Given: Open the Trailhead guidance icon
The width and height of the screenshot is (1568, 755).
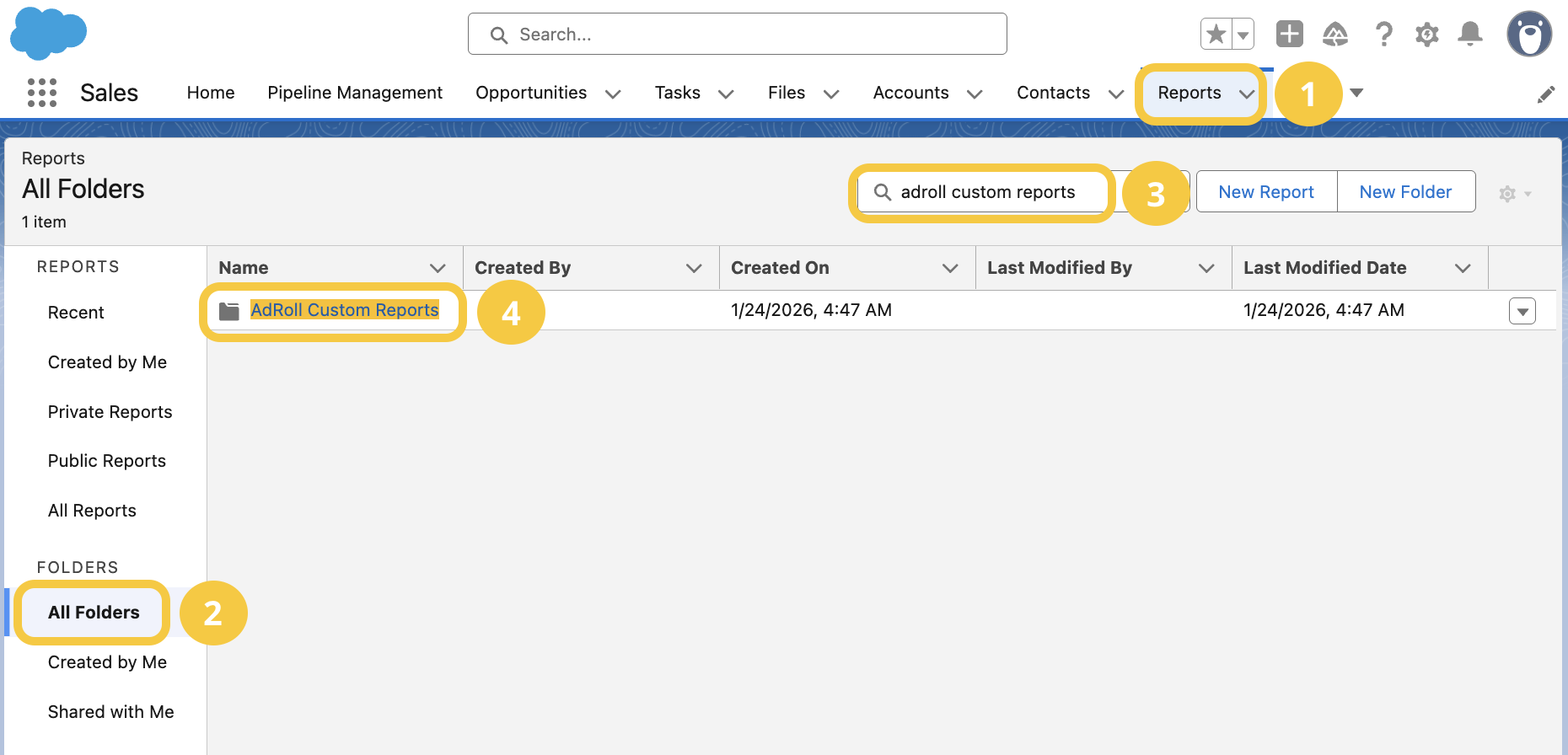Looking at the screenshot, I should 1335,35.
